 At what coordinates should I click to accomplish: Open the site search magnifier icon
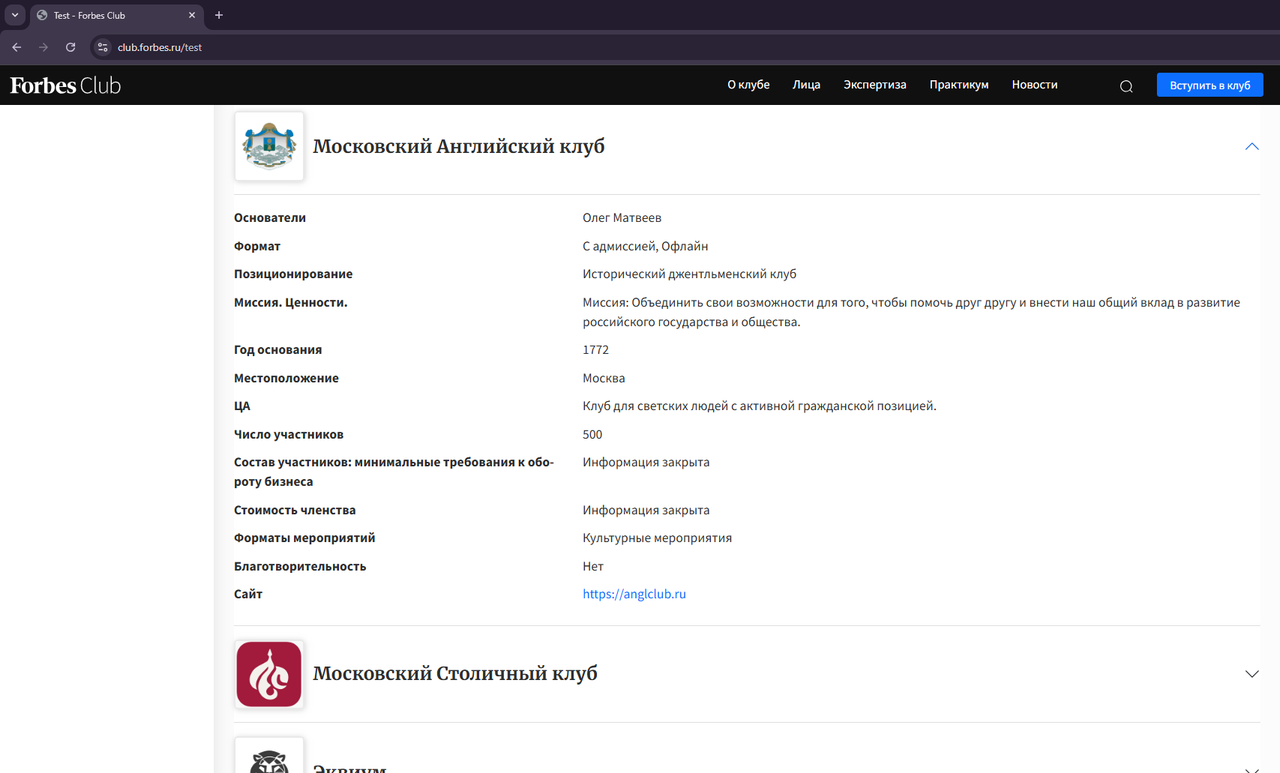pos(1126,86)
